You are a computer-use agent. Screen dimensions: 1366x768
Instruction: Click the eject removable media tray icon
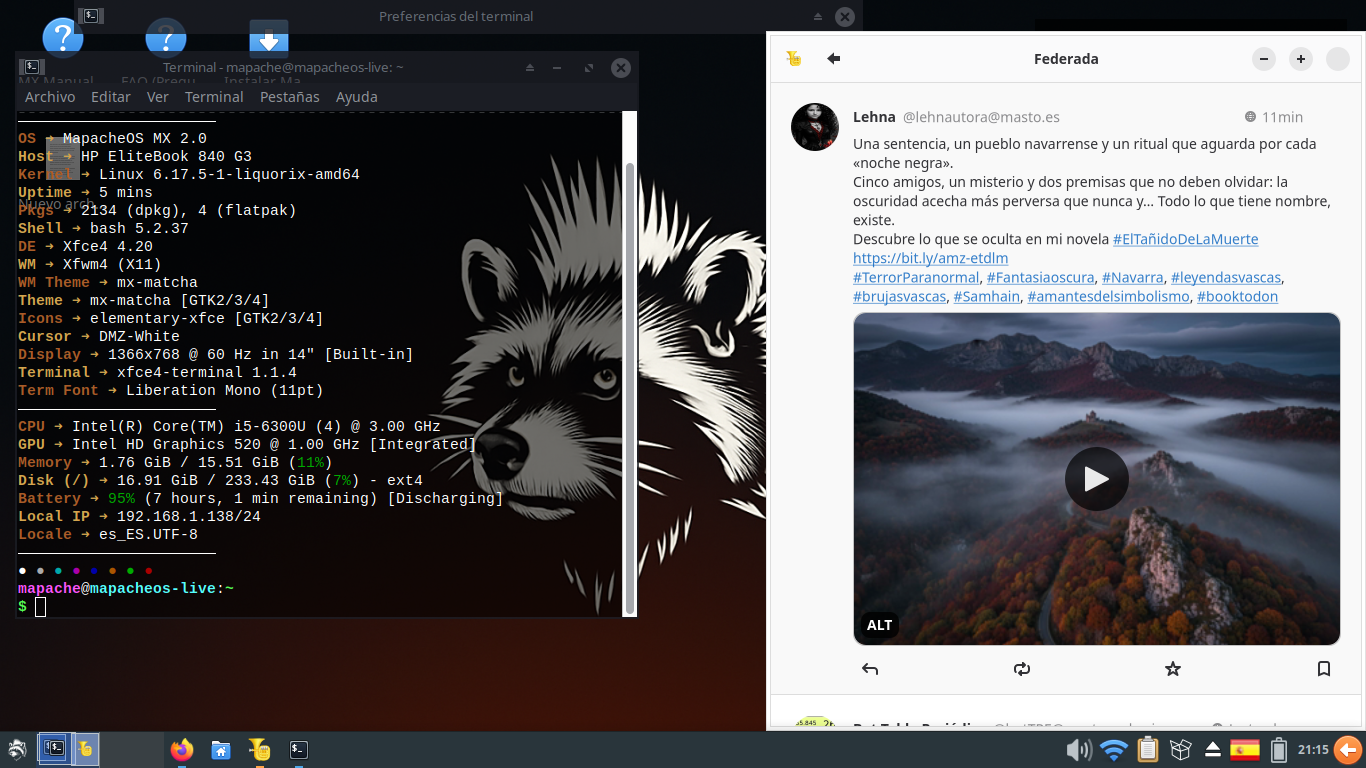pyautogui.click(x=1213, y=749)
